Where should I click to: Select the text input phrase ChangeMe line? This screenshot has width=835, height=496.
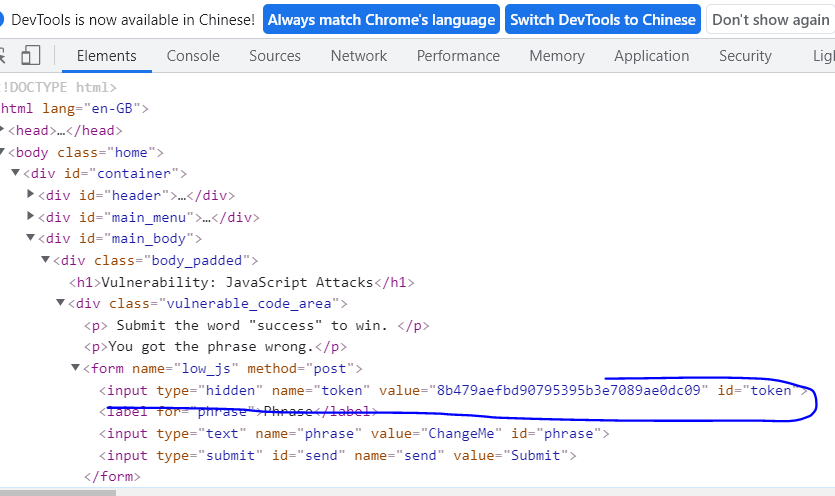[354, 434]
